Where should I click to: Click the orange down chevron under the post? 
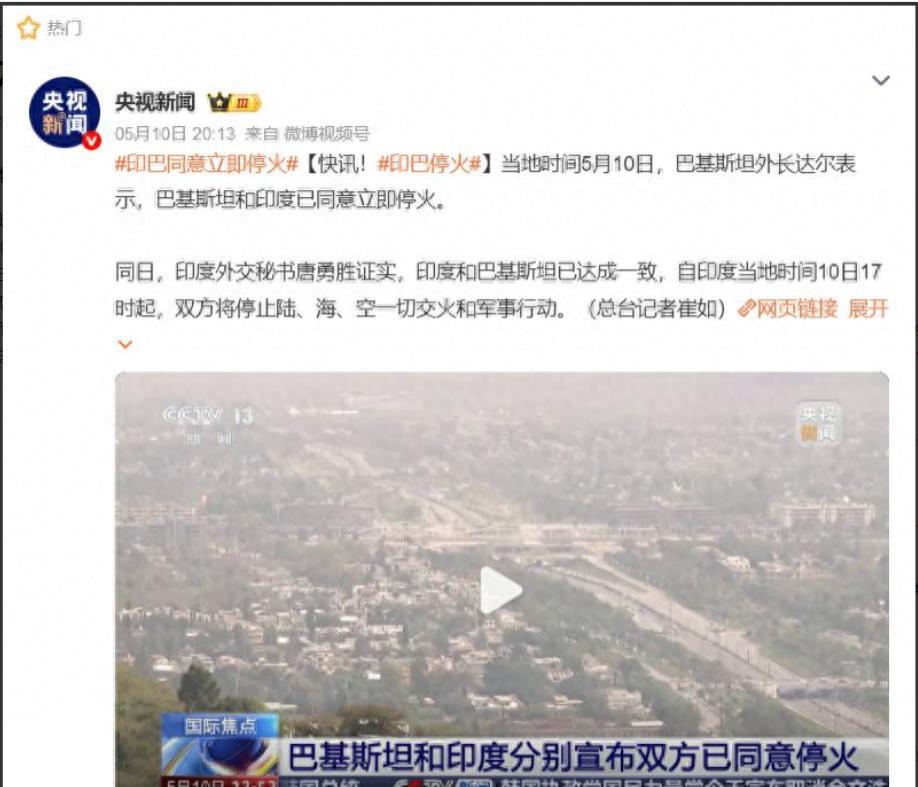pos(125,344)
